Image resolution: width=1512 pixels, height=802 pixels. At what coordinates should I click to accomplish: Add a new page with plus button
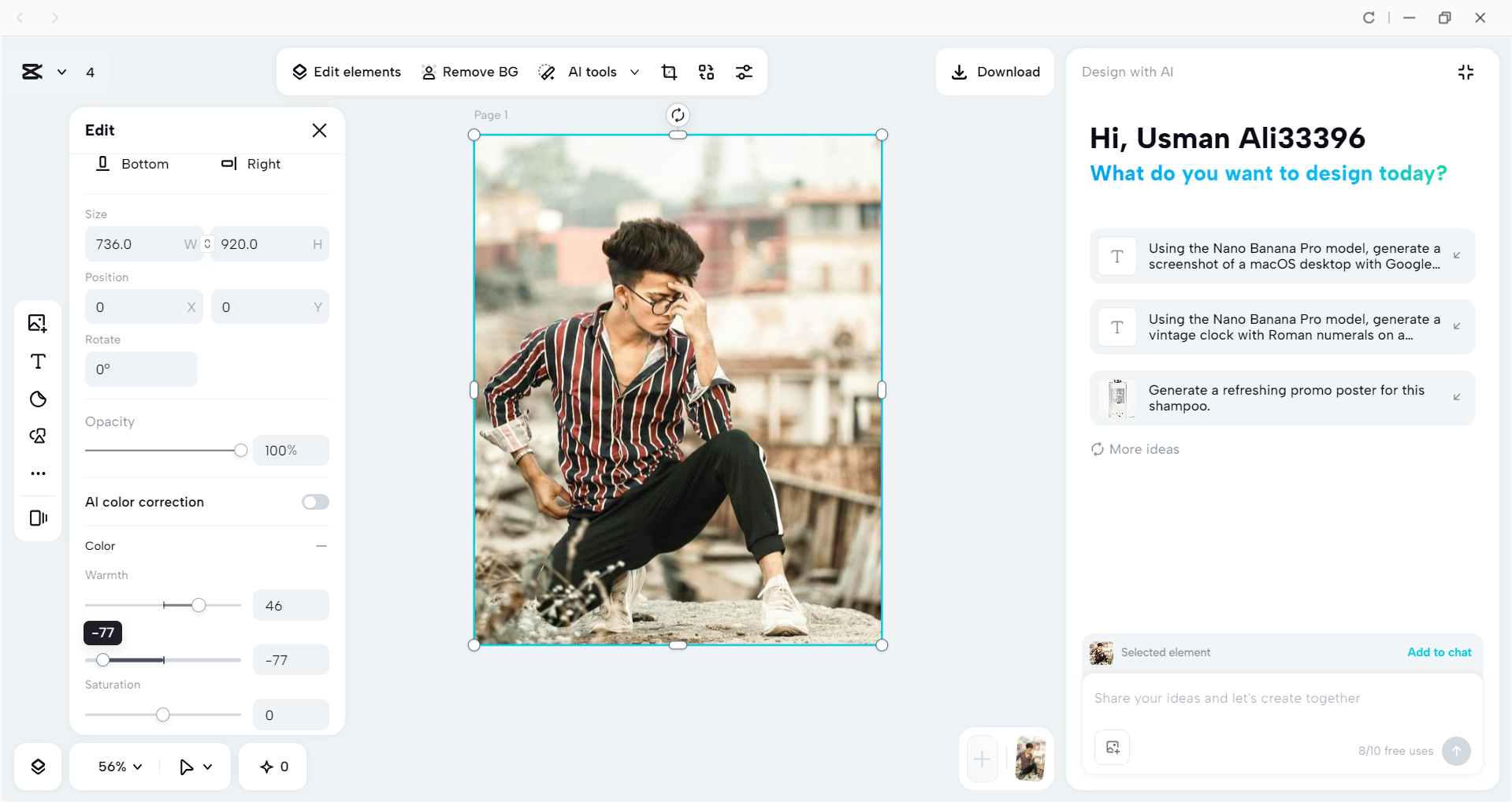[982, 759]
